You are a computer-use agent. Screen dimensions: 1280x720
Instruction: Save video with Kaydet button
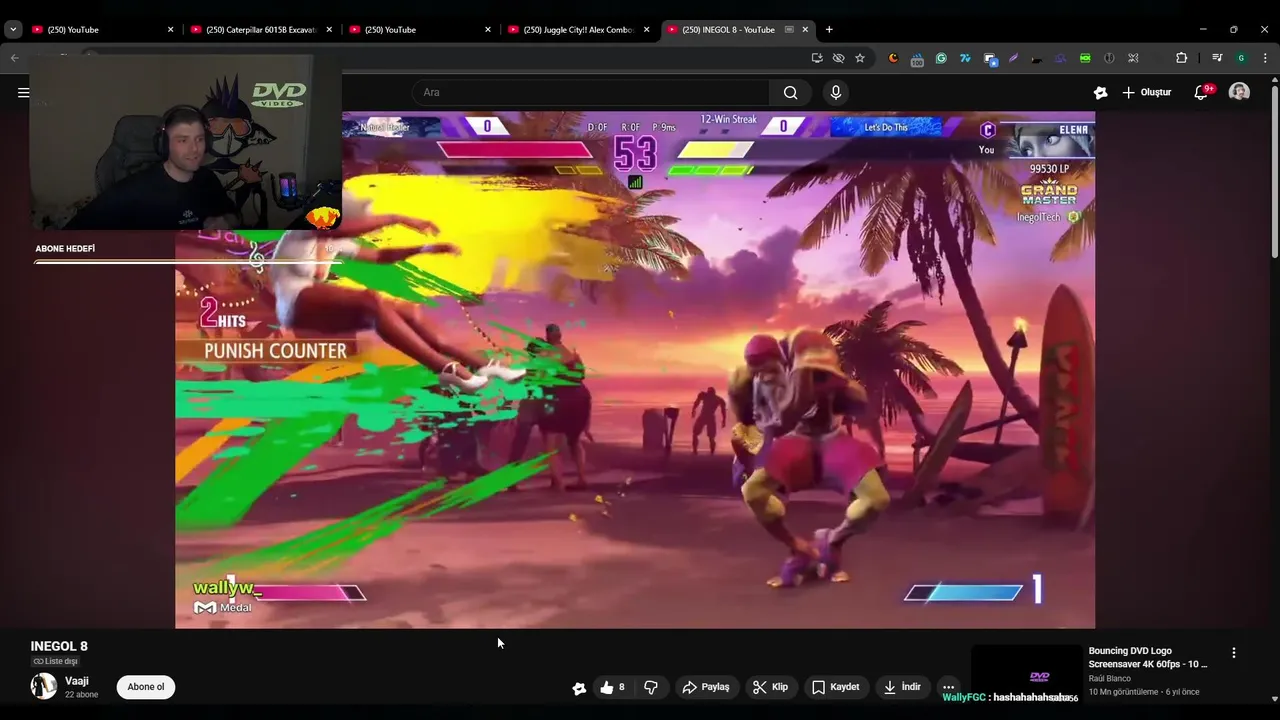point(836,687)
